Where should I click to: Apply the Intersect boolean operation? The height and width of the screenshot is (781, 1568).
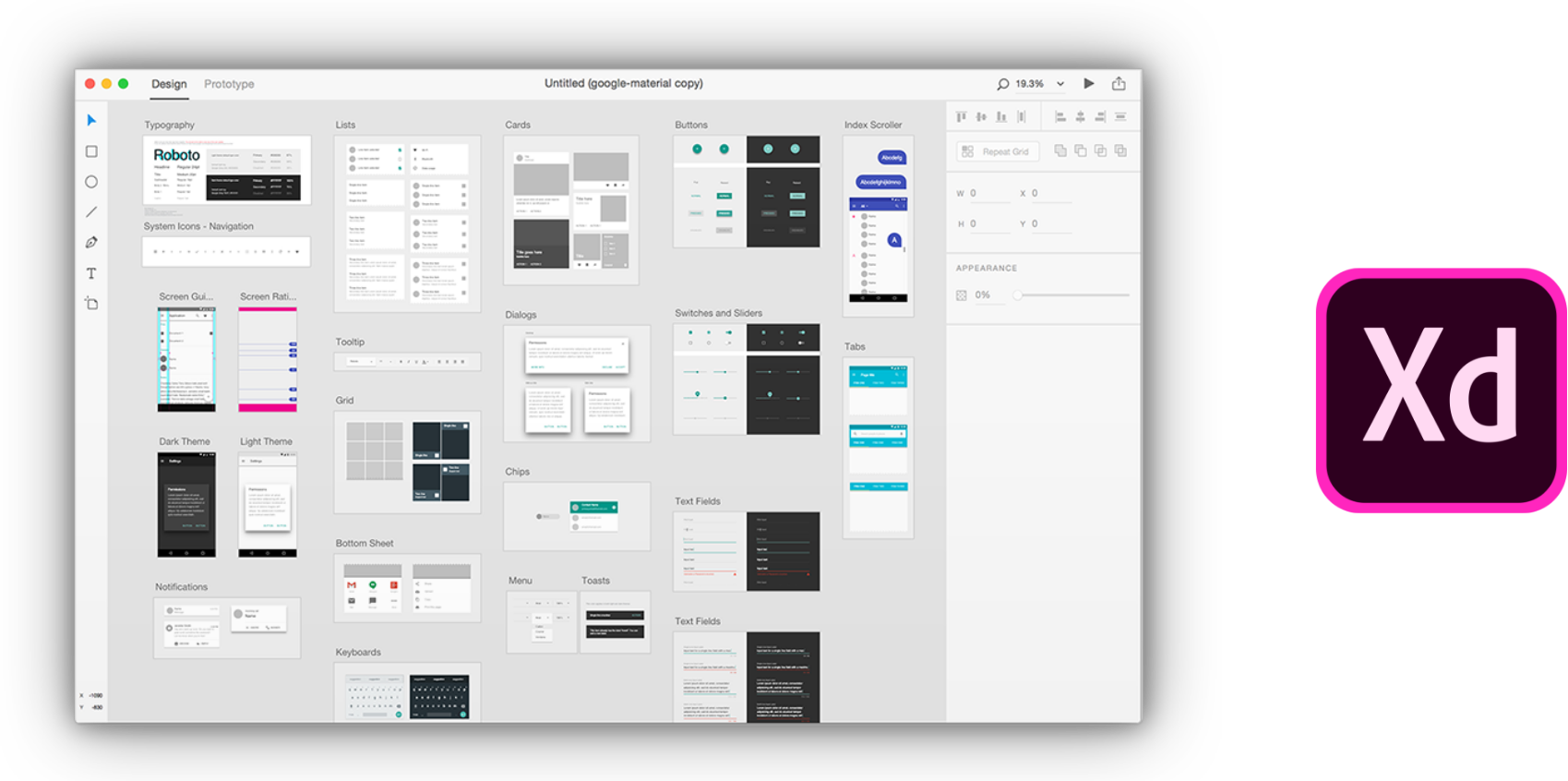(x=1100, y=150)
